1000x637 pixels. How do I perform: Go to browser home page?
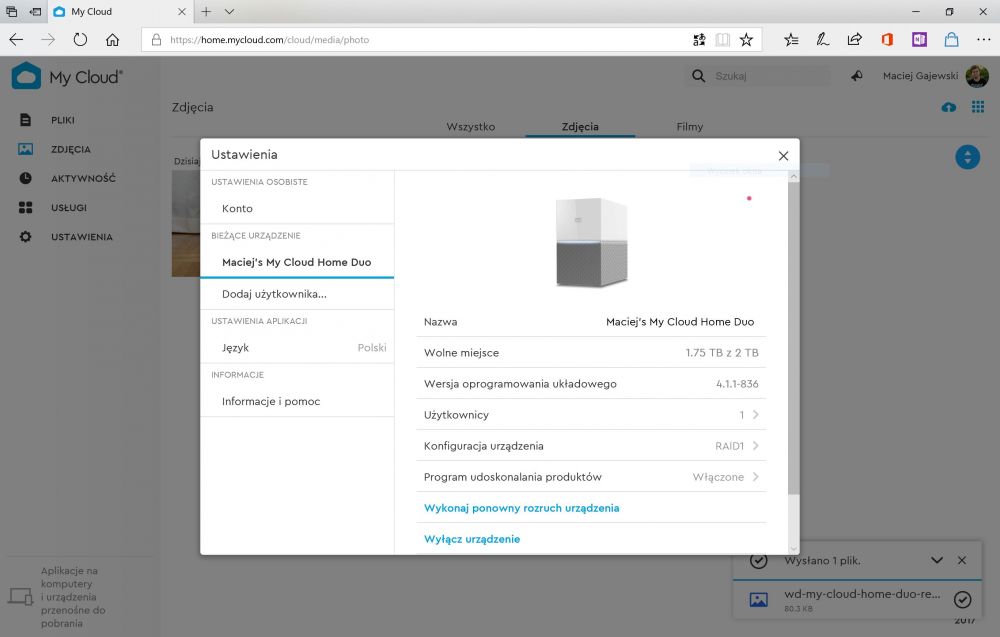[112, 40]
